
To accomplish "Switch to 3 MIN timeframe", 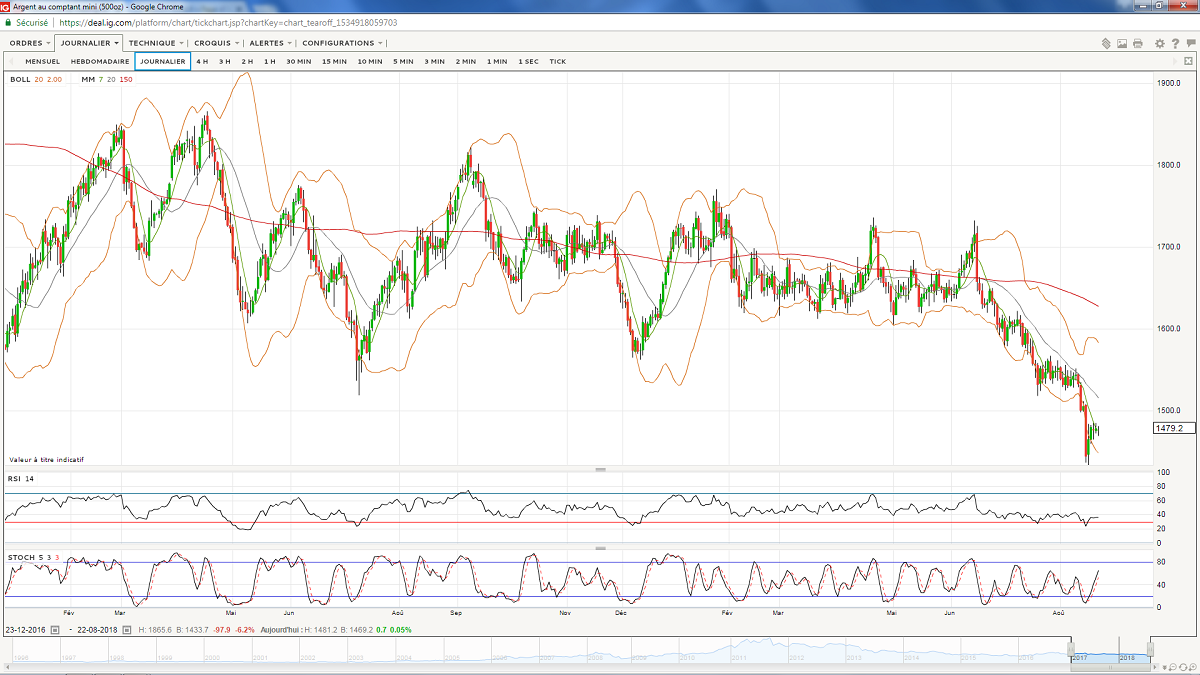I will [434, 61].
